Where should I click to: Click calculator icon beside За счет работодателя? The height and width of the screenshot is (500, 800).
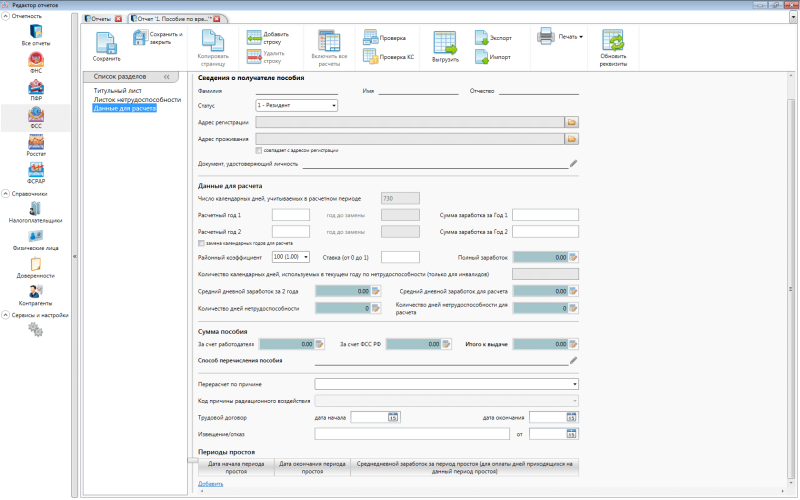[319, 344]
